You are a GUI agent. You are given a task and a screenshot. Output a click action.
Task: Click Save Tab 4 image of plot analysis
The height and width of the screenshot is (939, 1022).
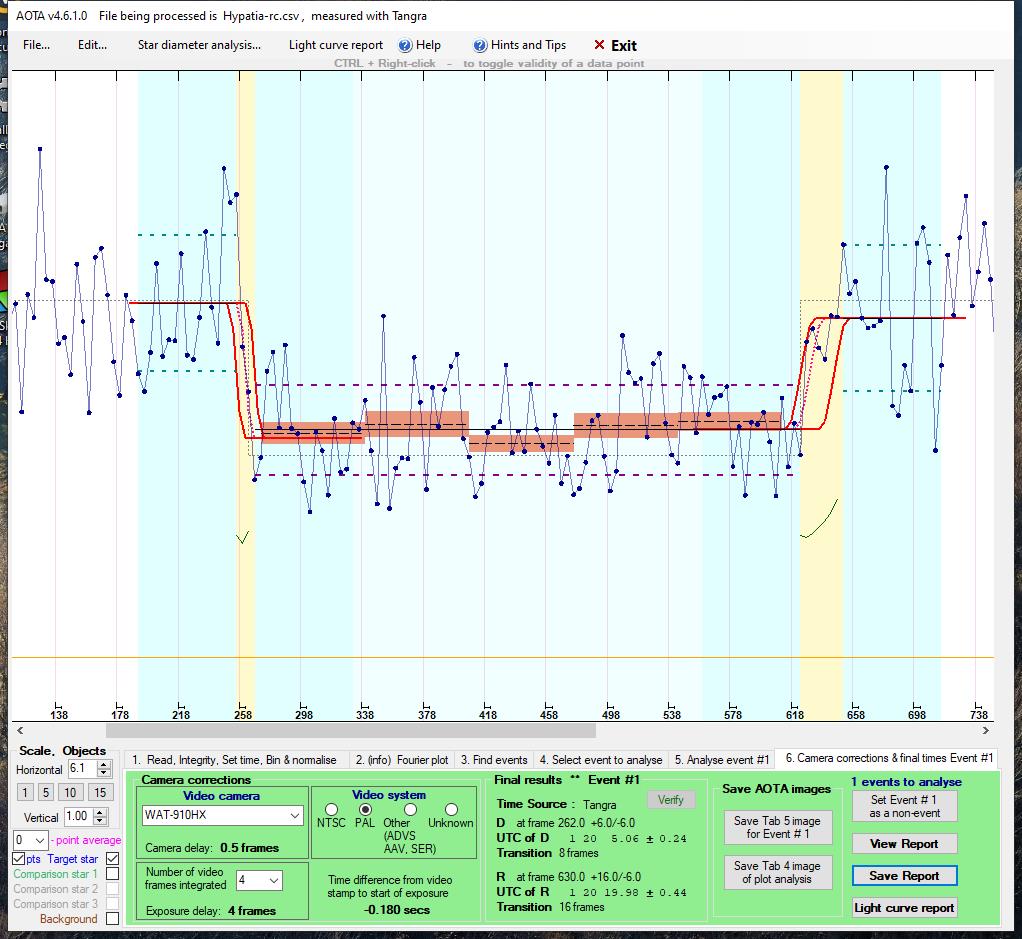(x=778, y=872)
